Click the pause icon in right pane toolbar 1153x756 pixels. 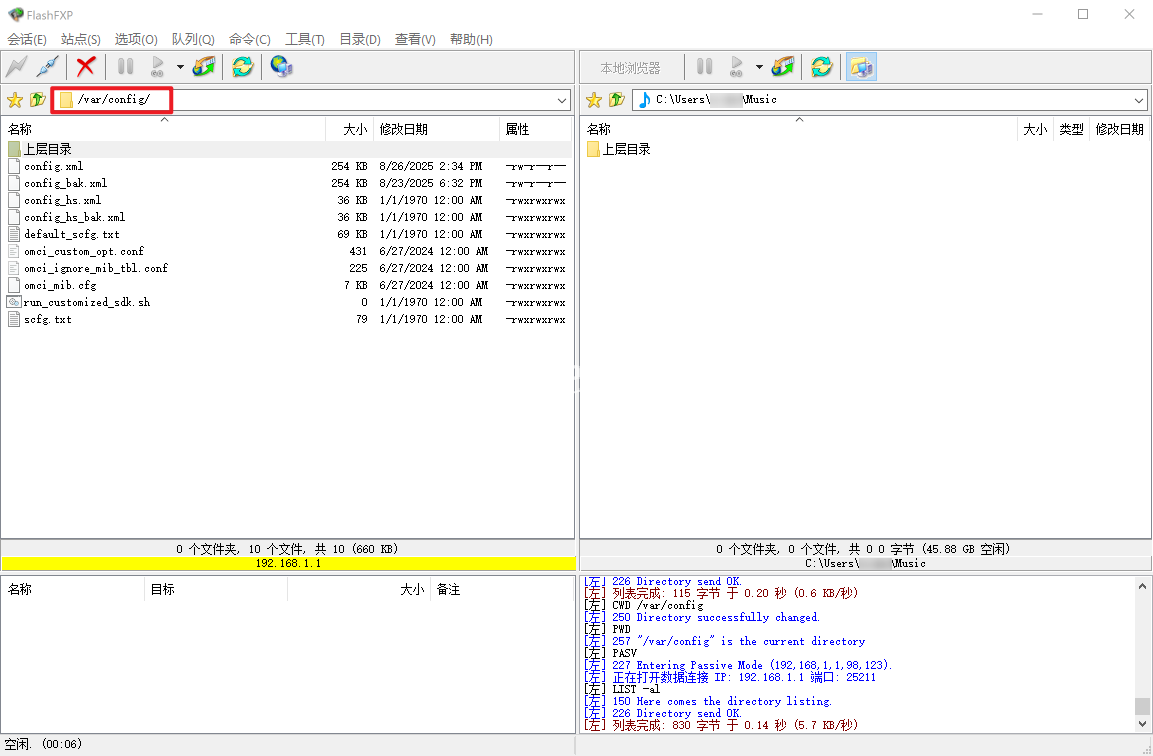pos(704,67)
